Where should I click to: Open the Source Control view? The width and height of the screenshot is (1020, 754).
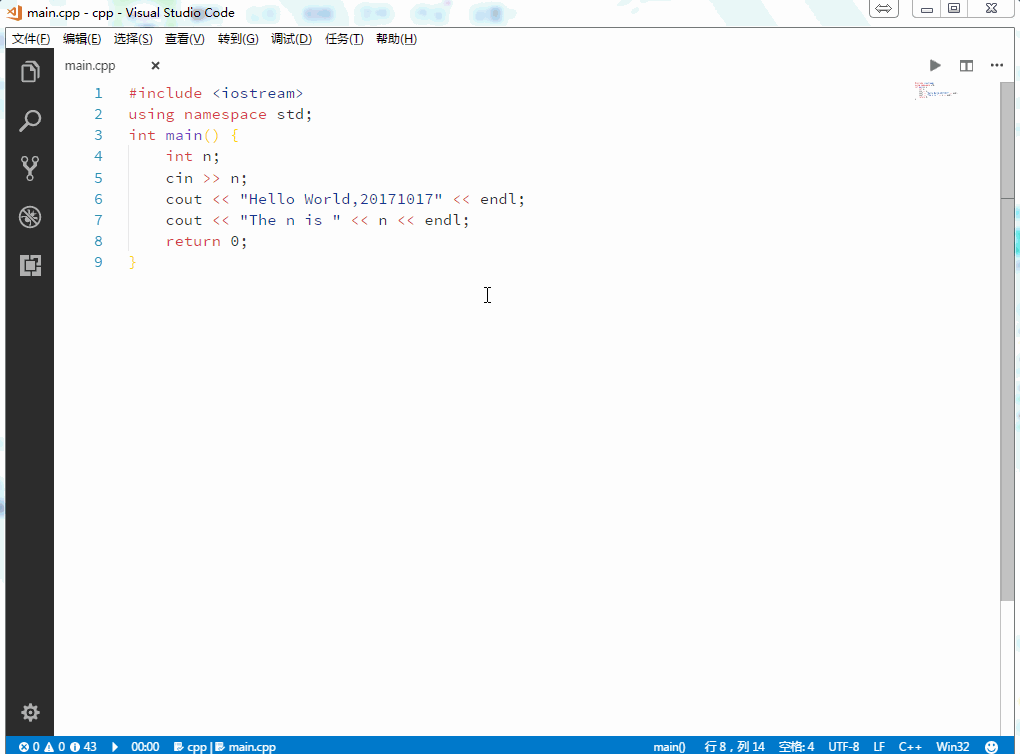pos(30,168)
